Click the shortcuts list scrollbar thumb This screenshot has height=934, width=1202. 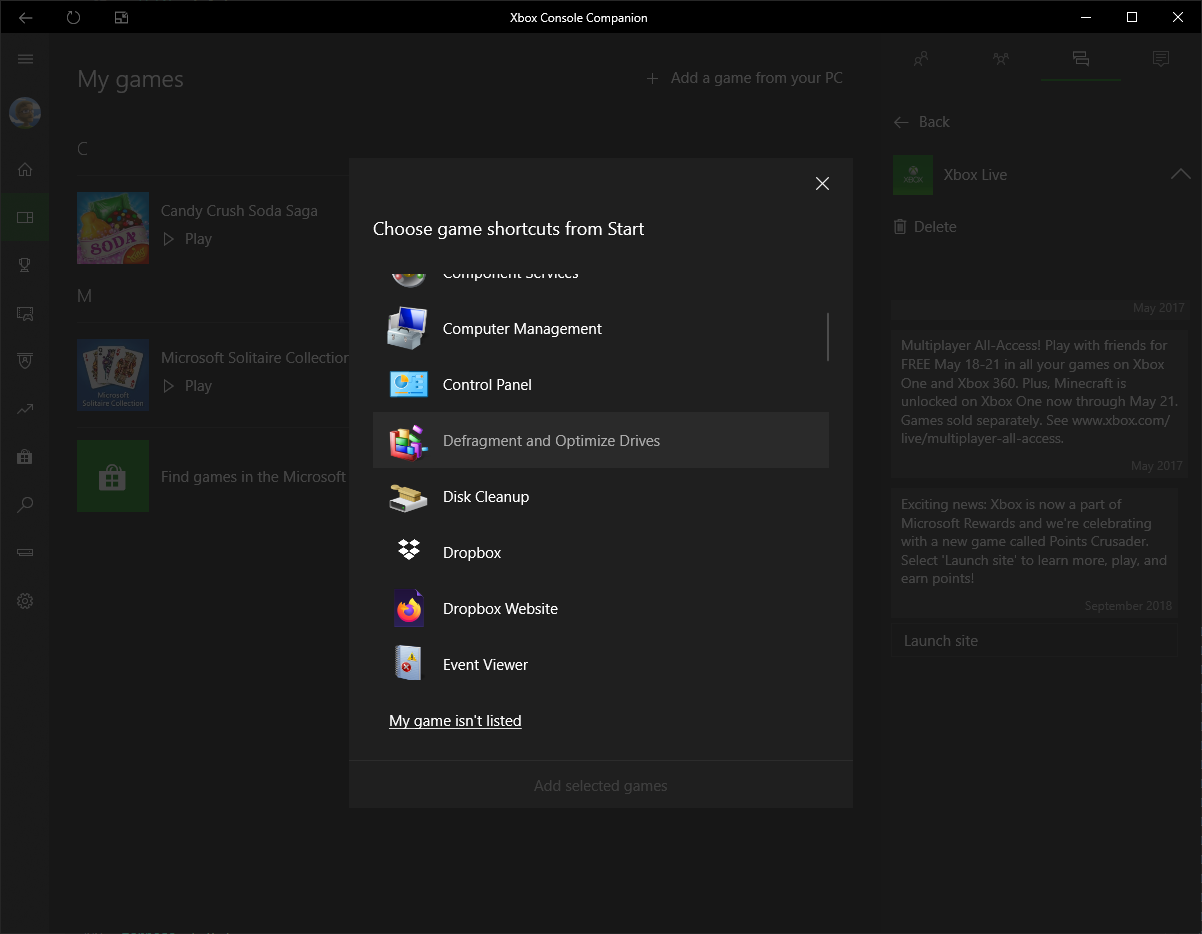[x=828, y=336]
